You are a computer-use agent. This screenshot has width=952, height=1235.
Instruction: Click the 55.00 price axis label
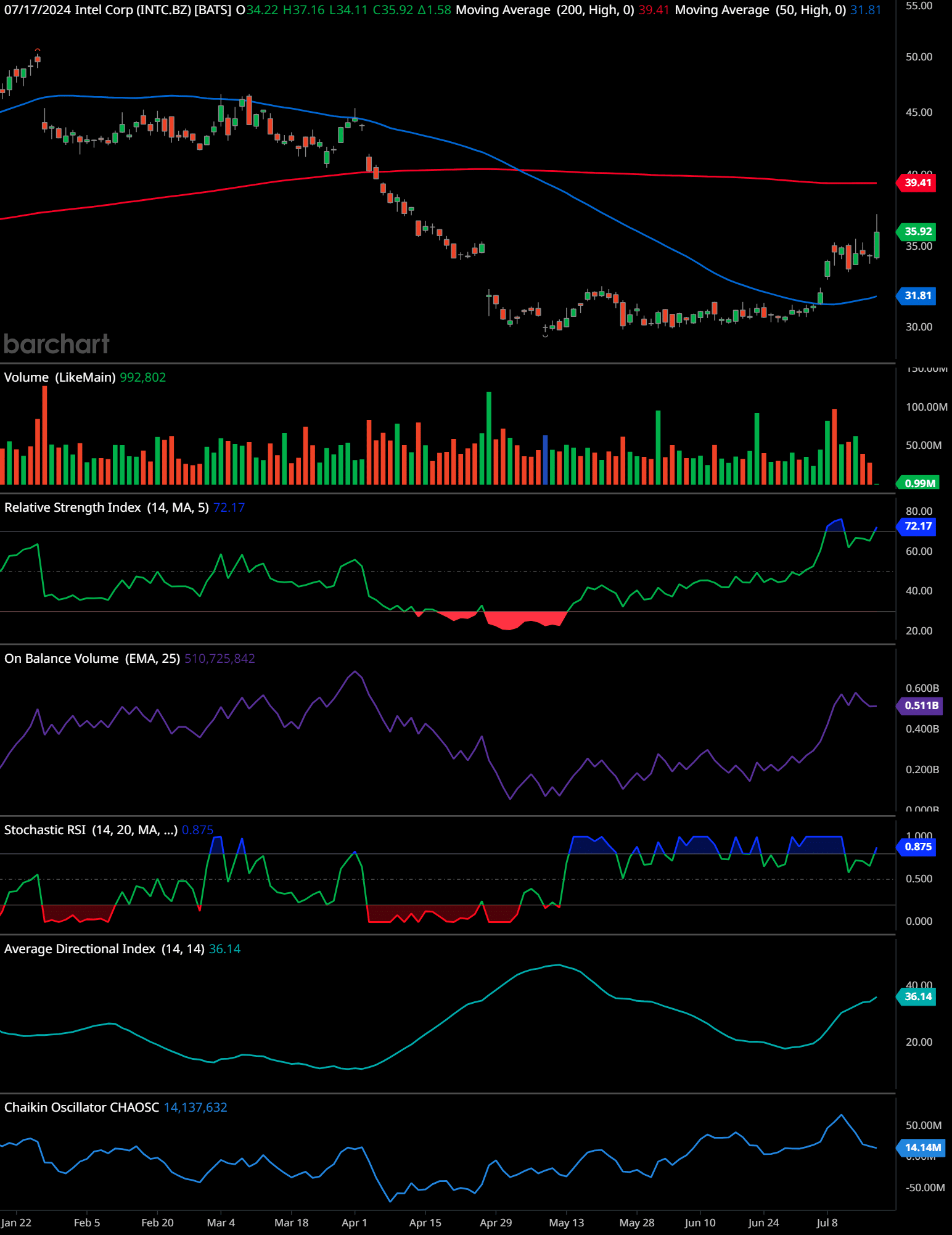[x=919, y=6]
